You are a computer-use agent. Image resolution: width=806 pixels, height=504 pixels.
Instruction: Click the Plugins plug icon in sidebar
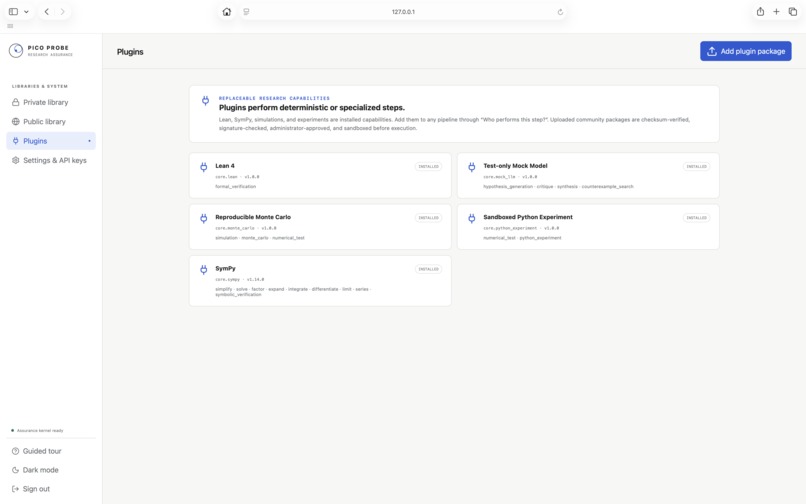pos(15,141)
